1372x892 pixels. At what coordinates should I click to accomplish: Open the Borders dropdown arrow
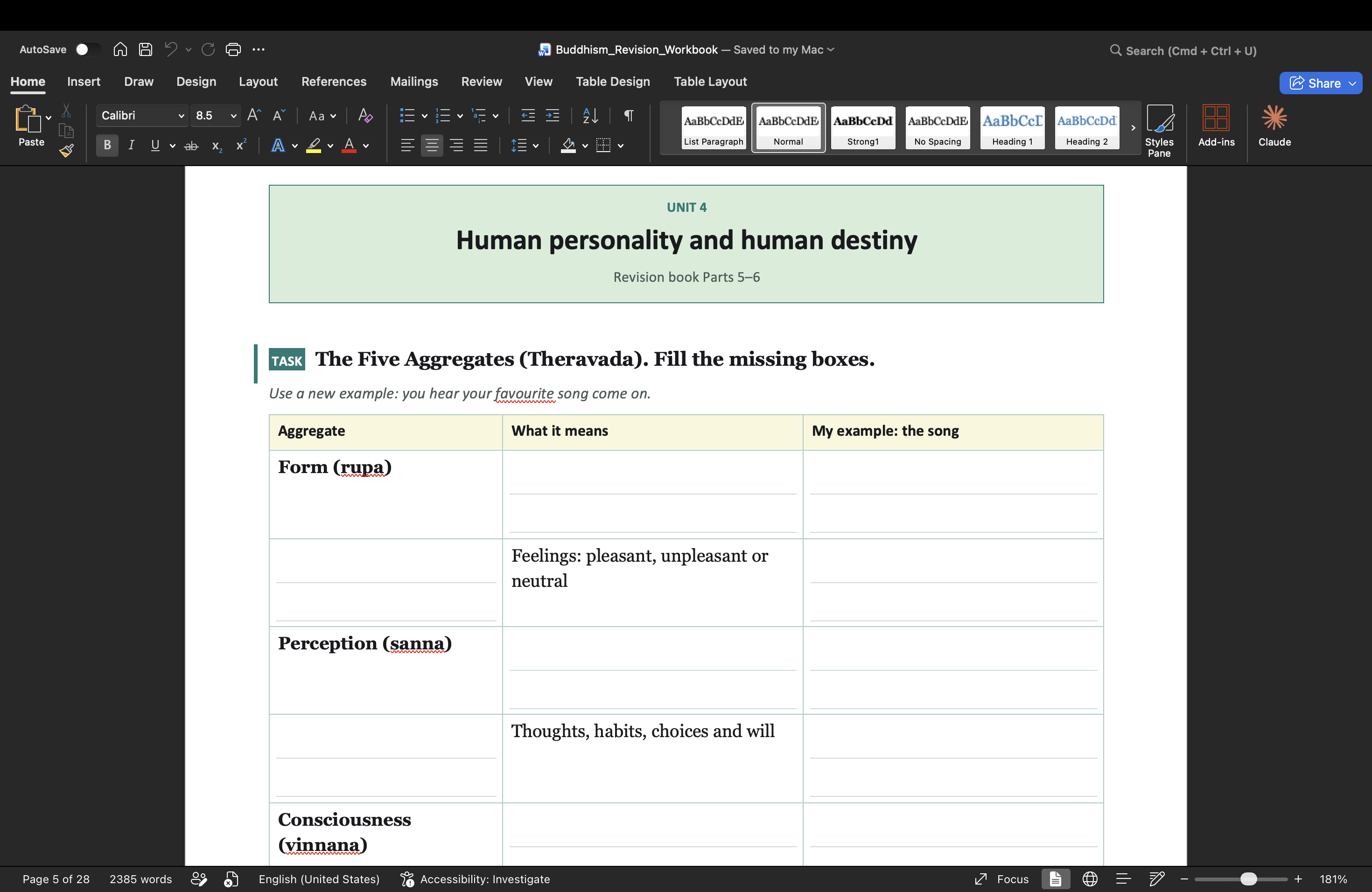(x=620, y=146)
